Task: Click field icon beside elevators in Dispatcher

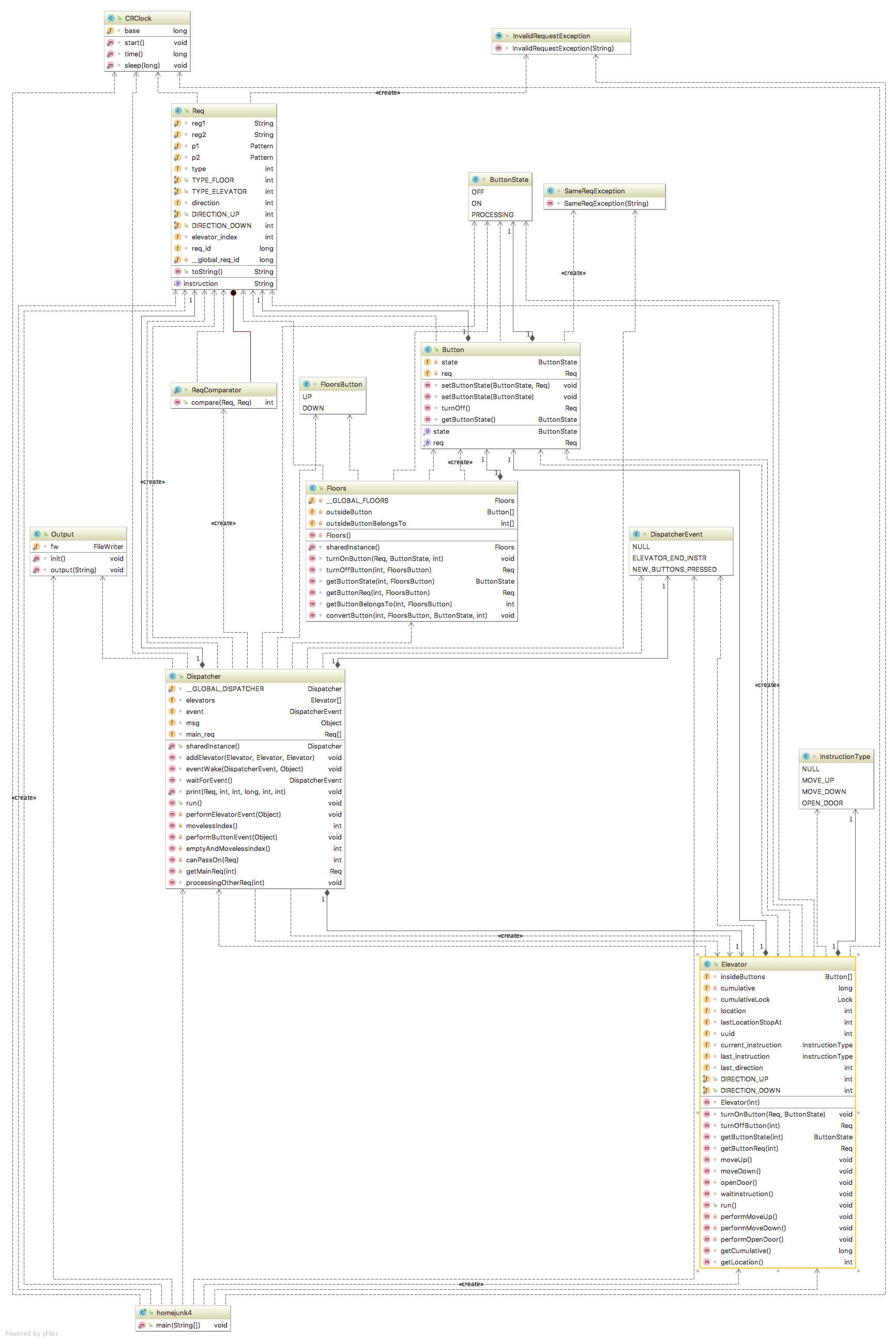Action: click(172, 700)
